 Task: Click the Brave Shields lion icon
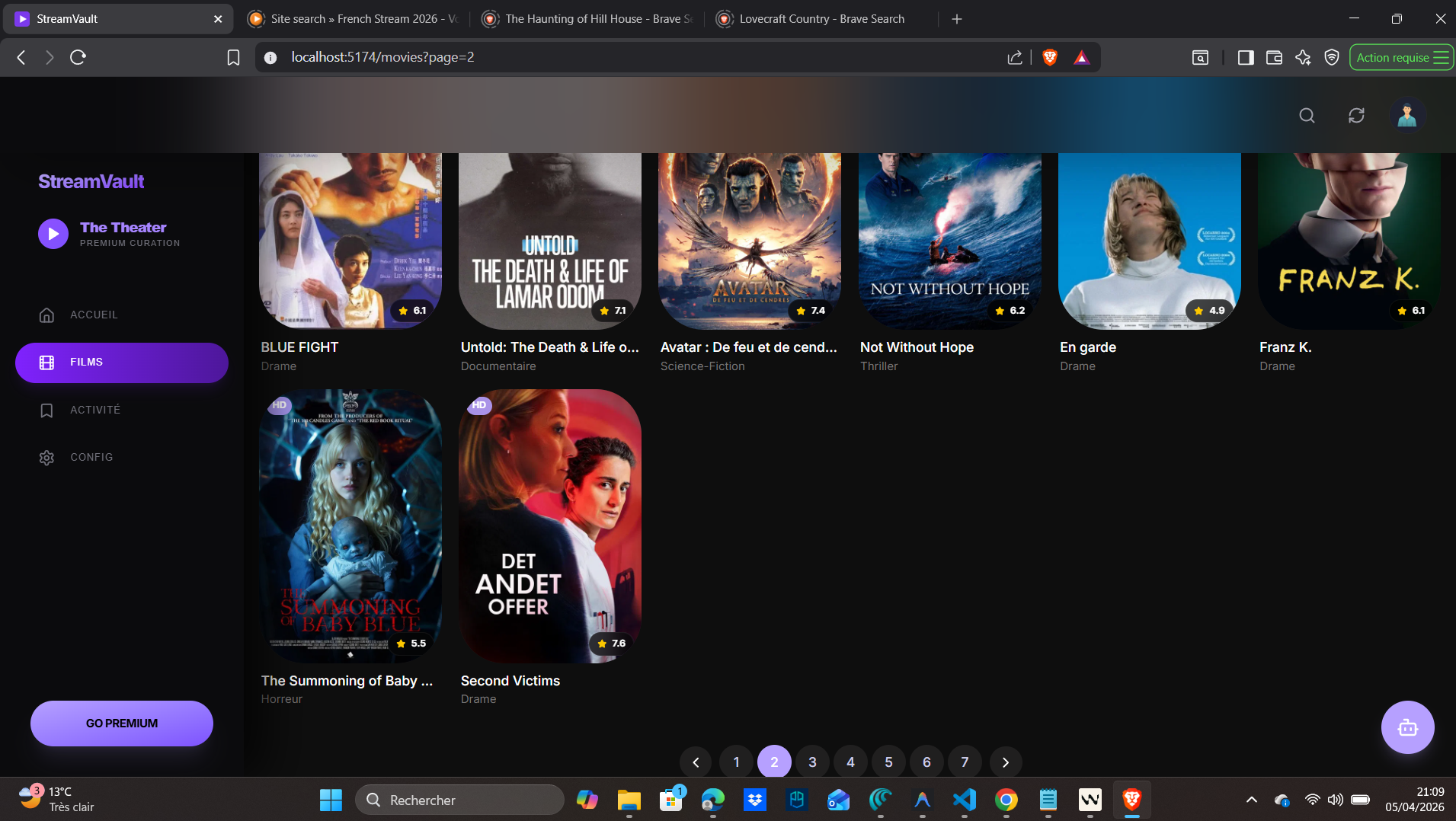pyautogui.click(x=1050, y=57)
